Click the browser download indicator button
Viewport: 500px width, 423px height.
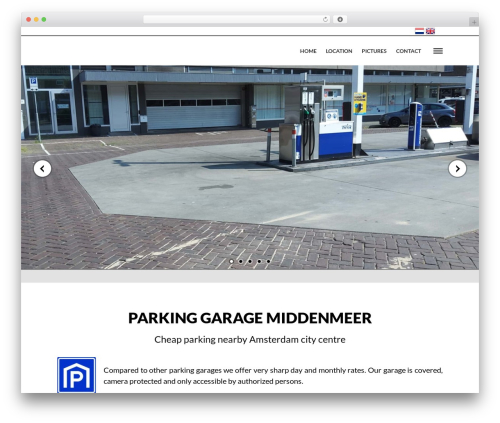(340, 20)
